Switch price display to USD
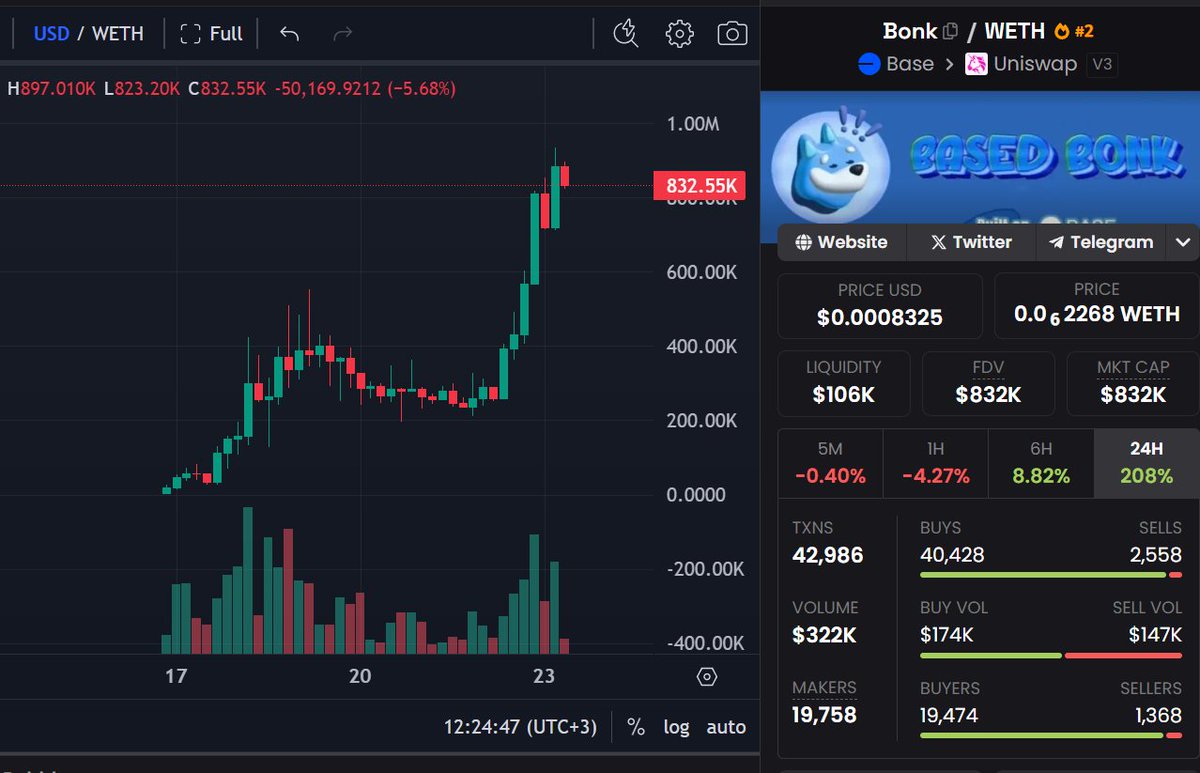 click(51, 34)
